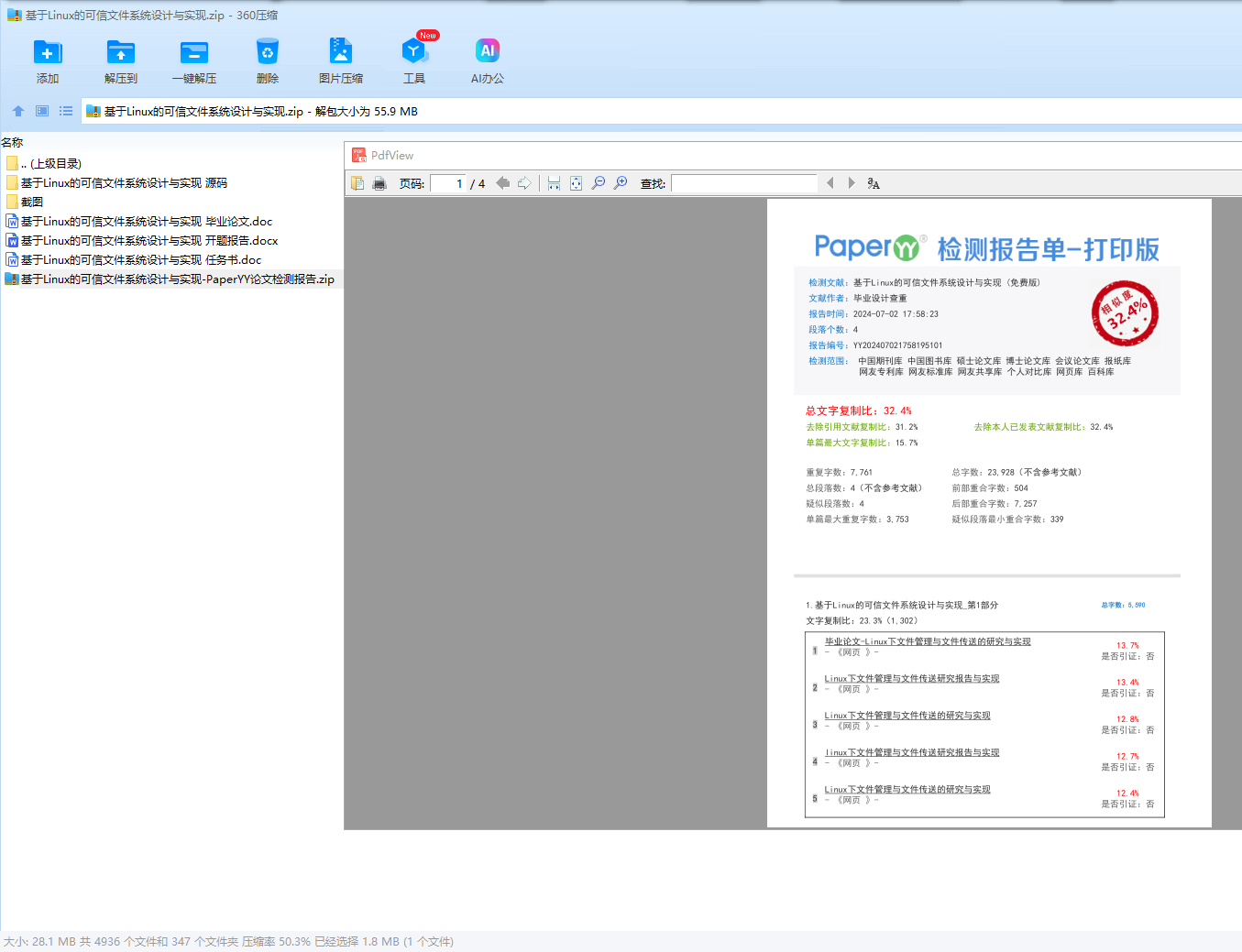Select the 任务书.doc file
1242x952 pixels.
pos(134,259)
